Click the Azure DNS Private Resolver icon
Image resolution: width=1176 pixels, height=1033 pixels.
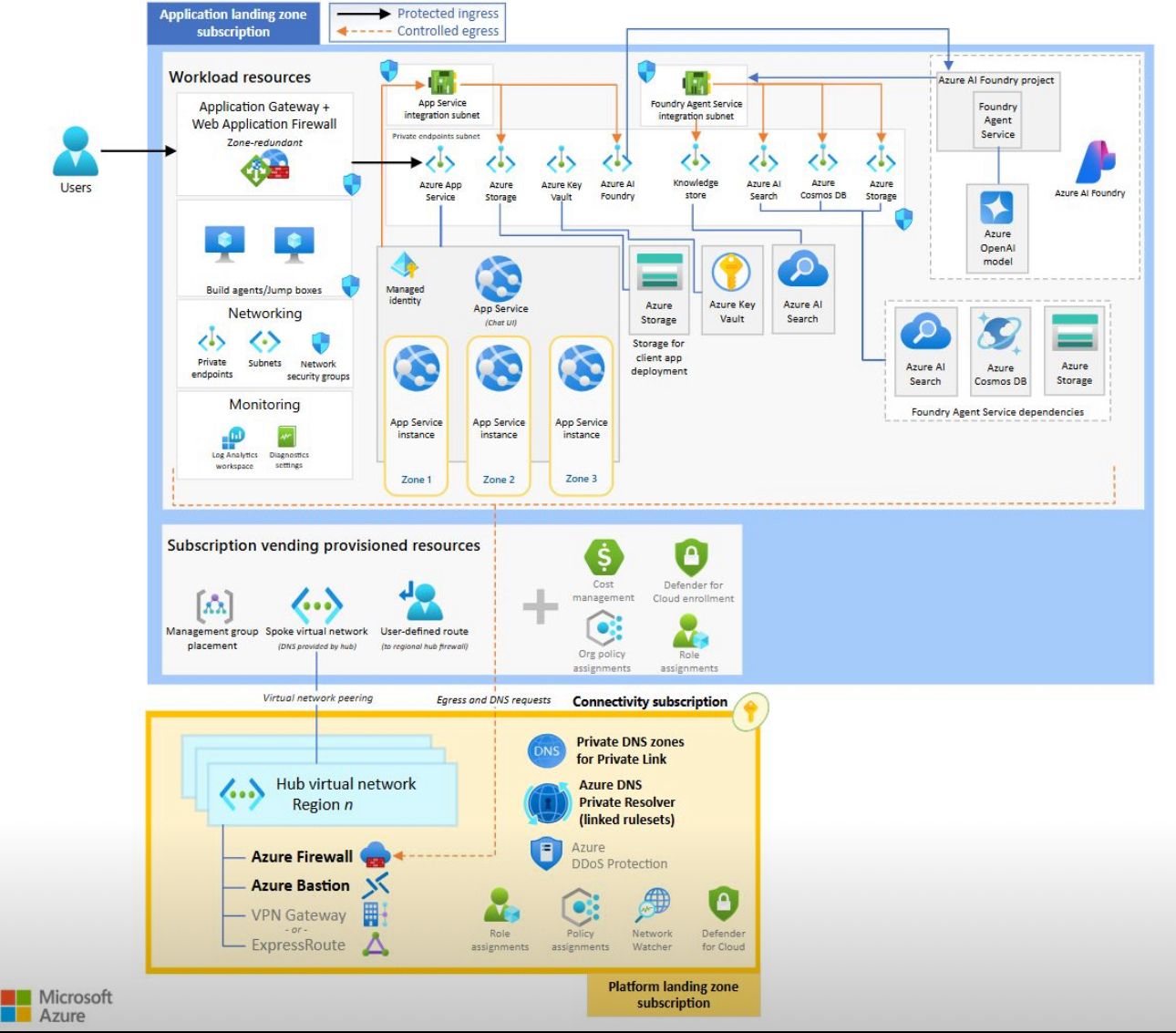tap(547, 803)
